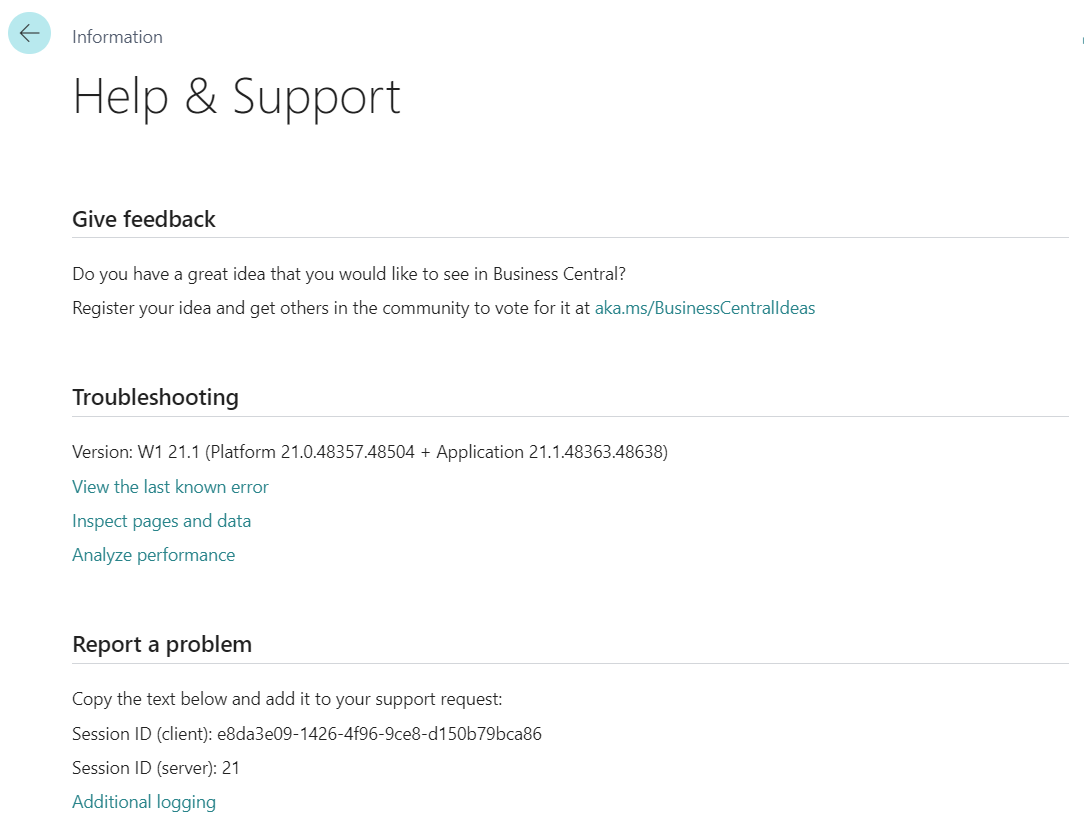Click the 'Register your idea' sentence text
This screenshot has width=1084, height=833.
pos(330,308)
